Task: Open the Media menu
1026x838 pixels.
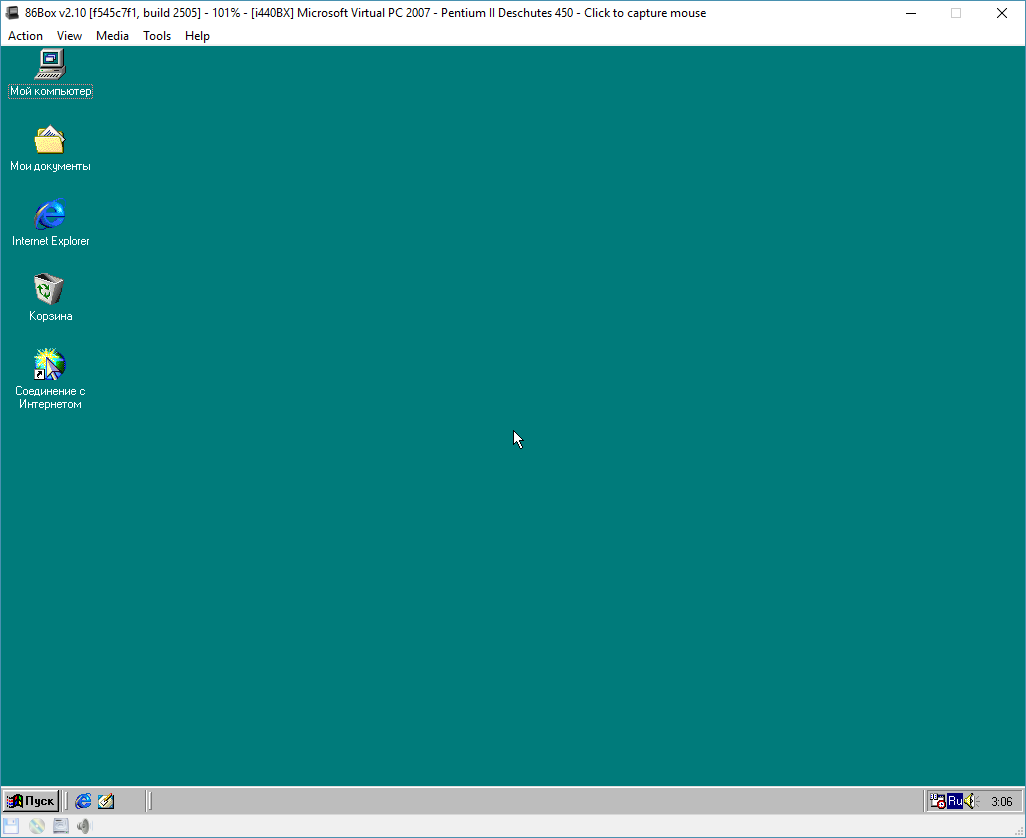Action: click(x=112, y=35)
